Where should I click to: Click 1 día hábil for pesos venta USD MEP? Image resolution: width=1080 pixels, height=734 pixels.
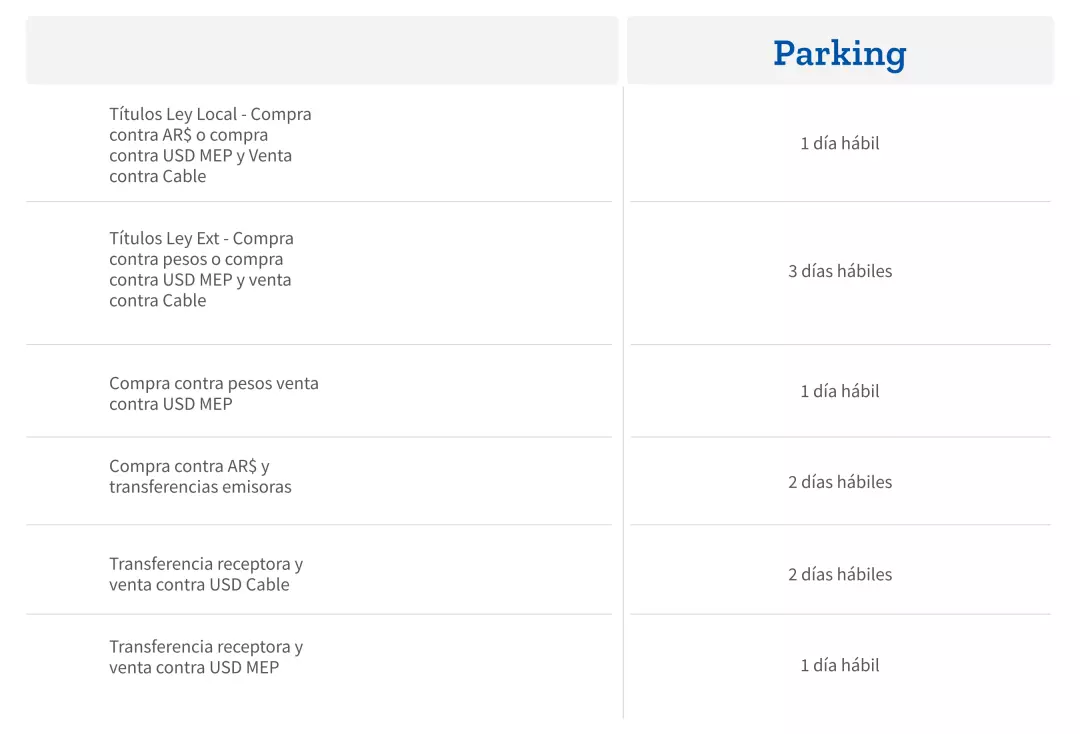pyautogui.click(x=840, y=391)
